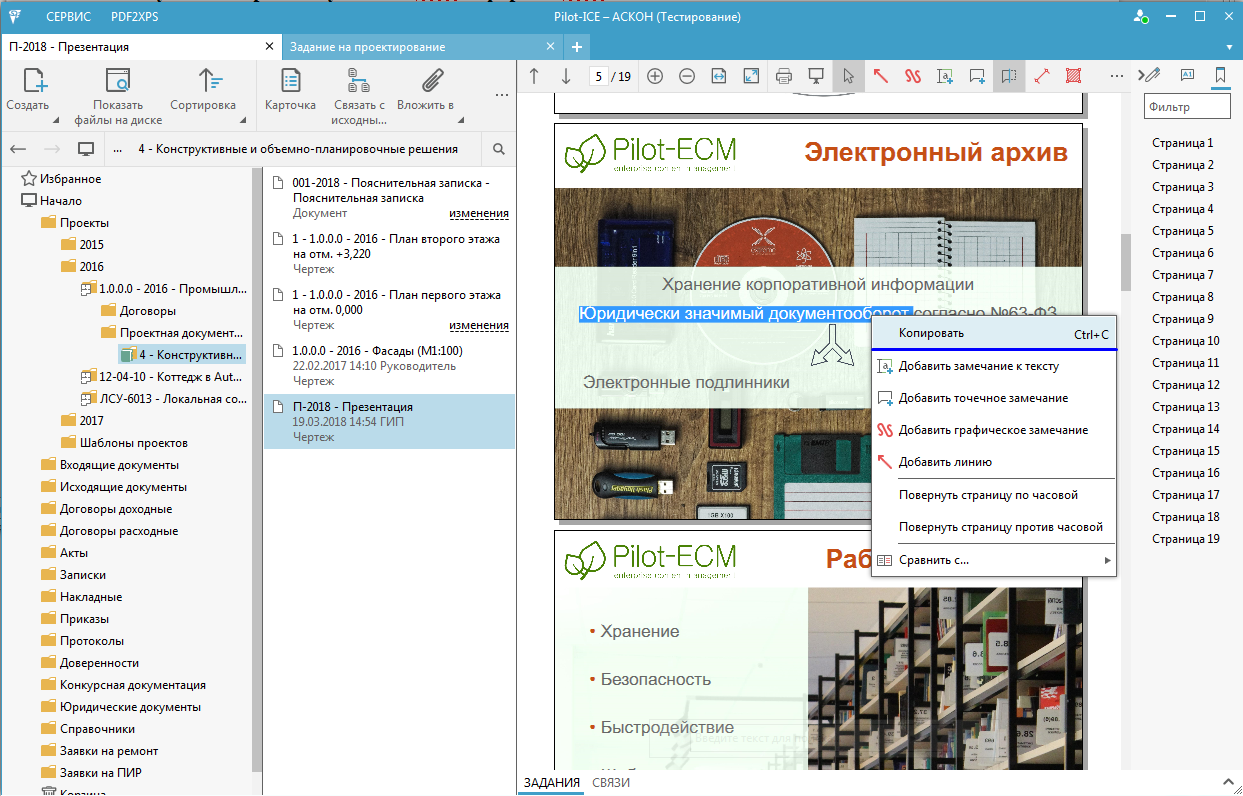Open the presentation screen mode icon
This screenshot has height=796, width=1243.
[816, 76]
